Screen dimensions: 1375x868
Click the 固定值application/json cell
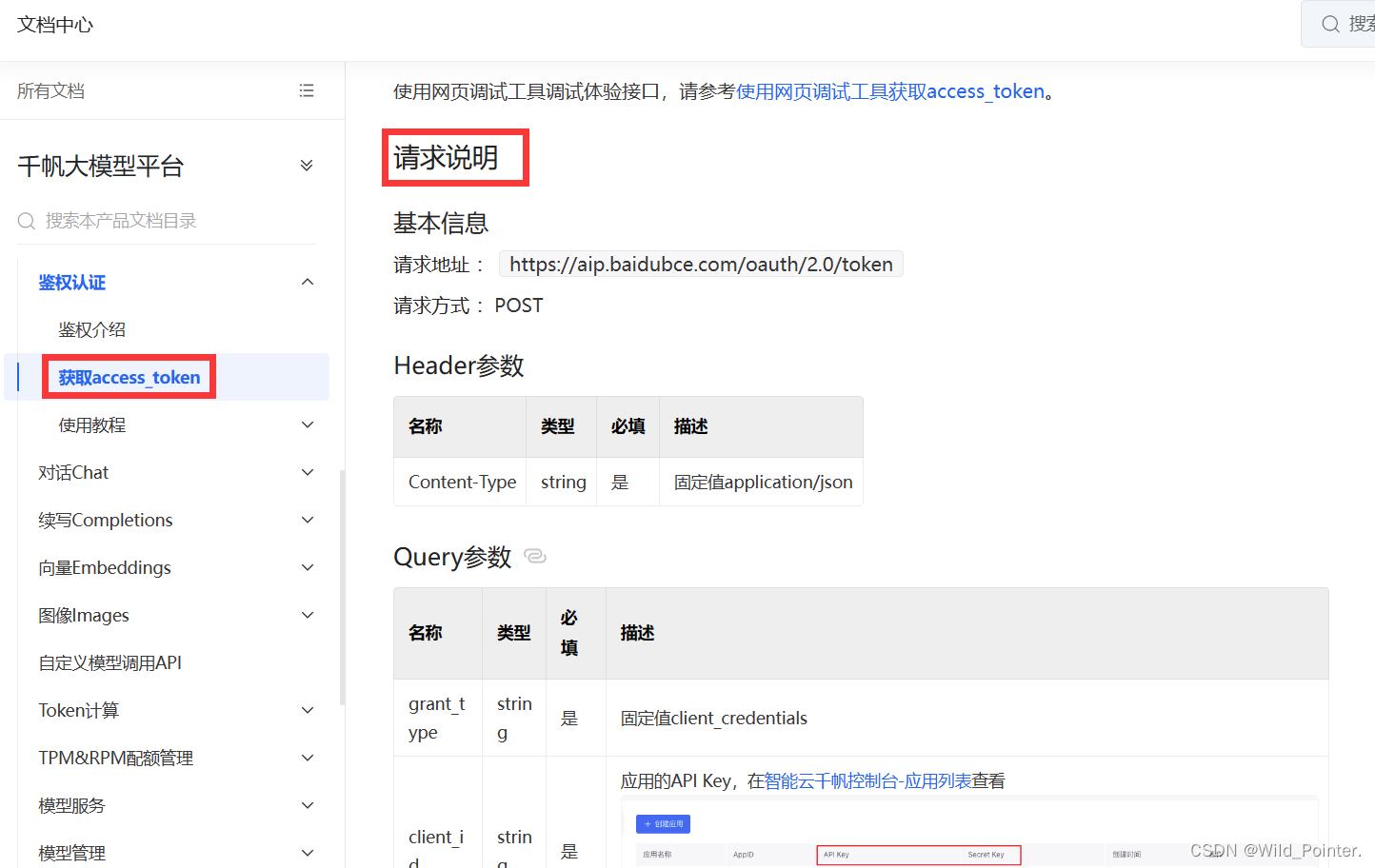click(763, 482)
